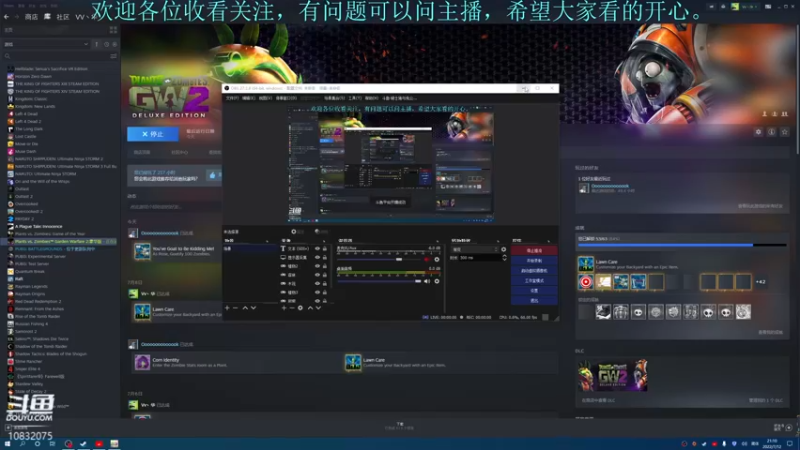Open Edit menu (编辑) in OBS
Viewport: 800px width, 450px height.
click(x=248, y=98)
